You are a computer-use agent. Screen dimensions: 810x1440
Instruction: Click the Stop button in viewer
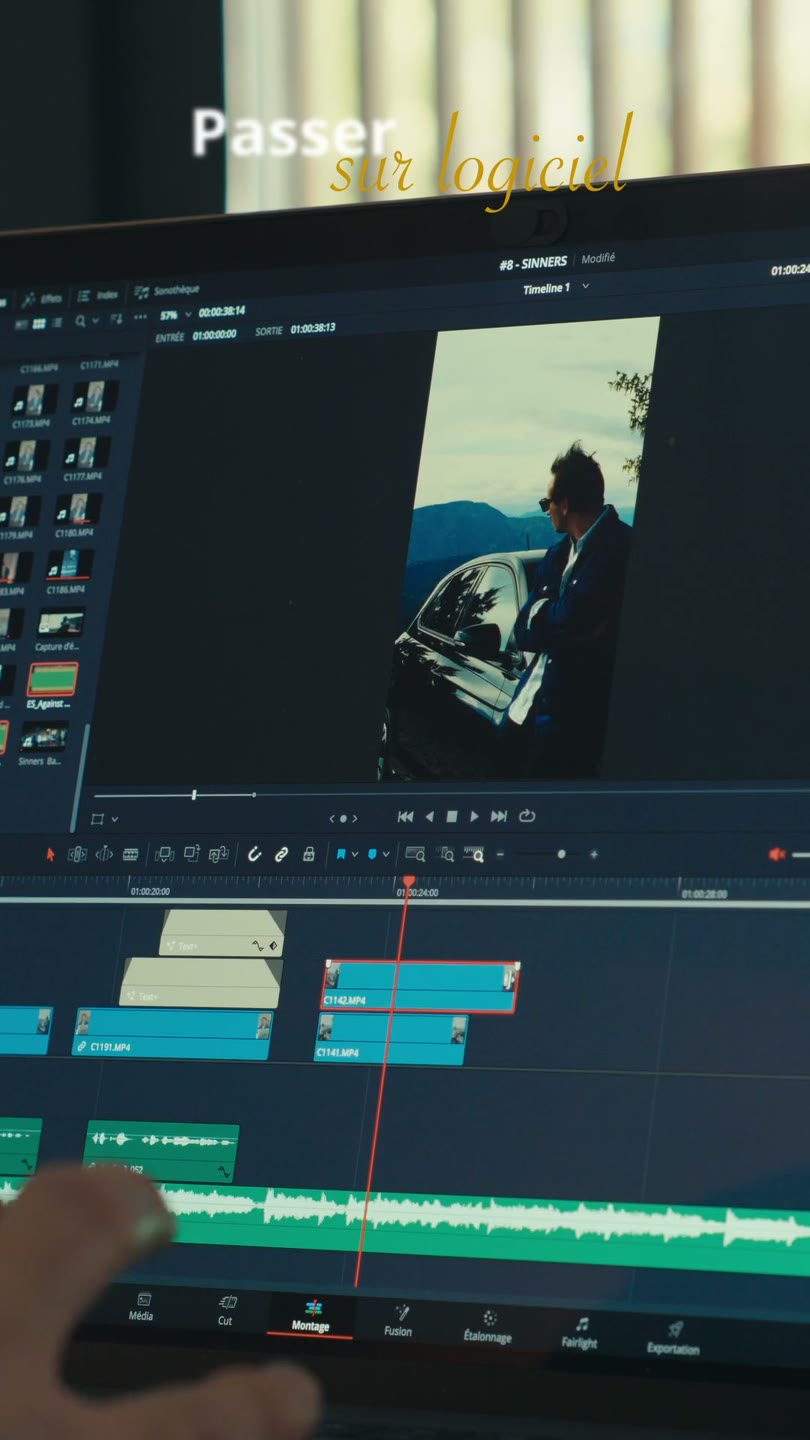451,817
